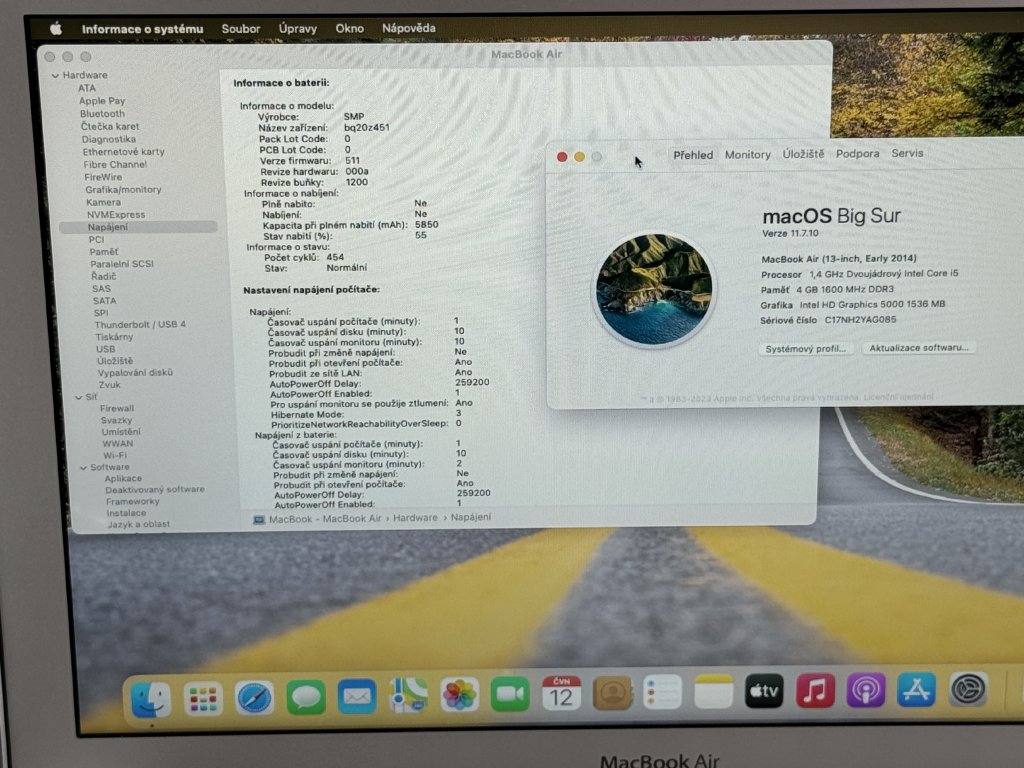Select Frameworky in the sidebar
Image resolution: width=1024 pixels, height=768 pixels.
[133, 502]
